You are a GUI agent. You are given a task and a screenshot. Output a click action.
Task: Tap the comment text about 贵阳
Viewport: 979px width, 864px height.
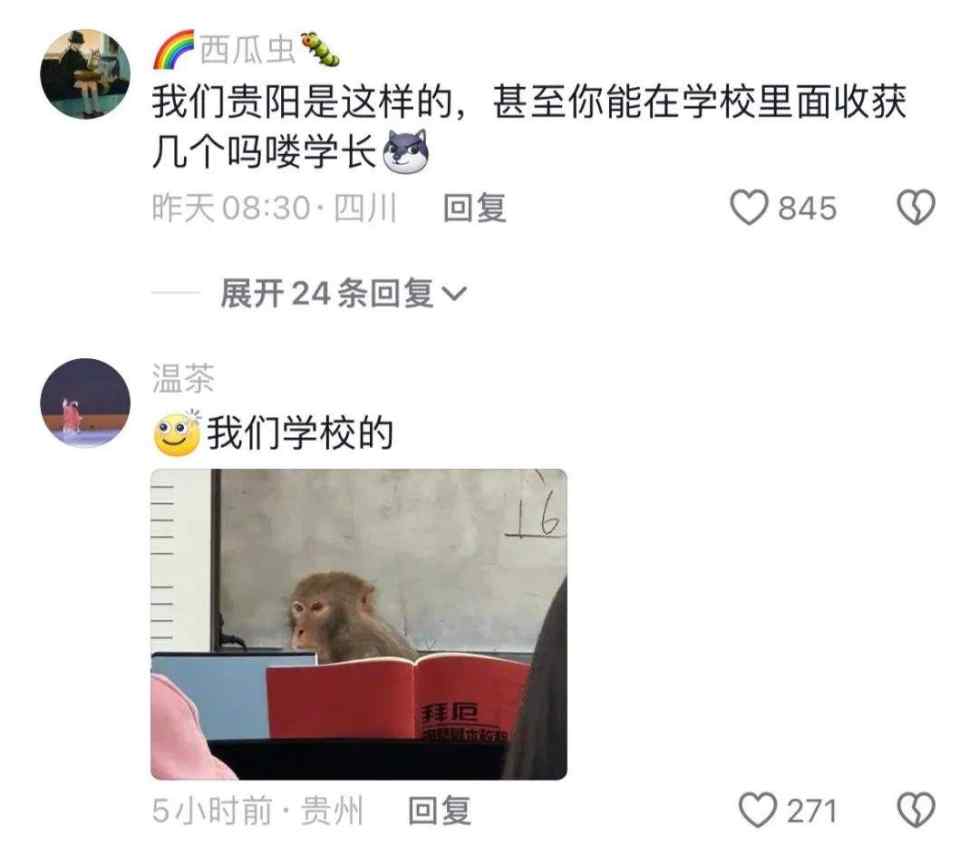tap(529, 127)
